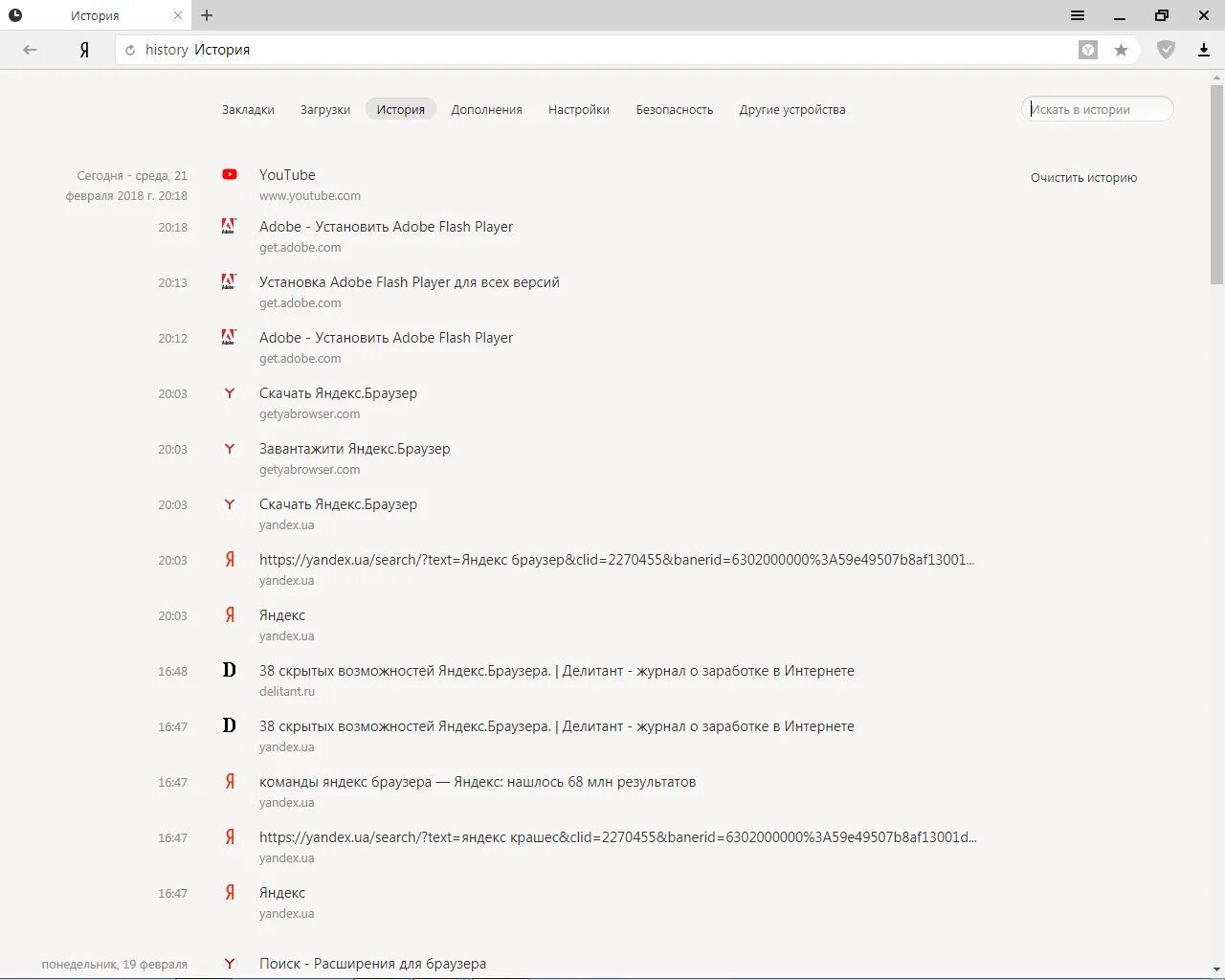Screen dimensions: 1225x980
Task: Open 38 скрытых возможностей entry at delitant.ru
Action: point(557,671)
